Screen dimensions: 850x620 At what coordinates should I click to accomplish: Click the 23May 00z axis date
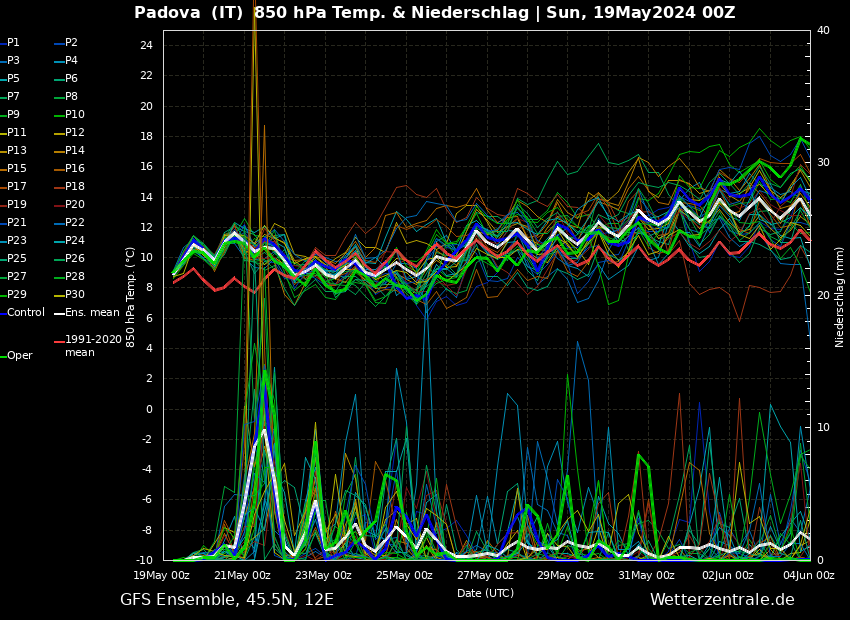(x=323, y=576)
